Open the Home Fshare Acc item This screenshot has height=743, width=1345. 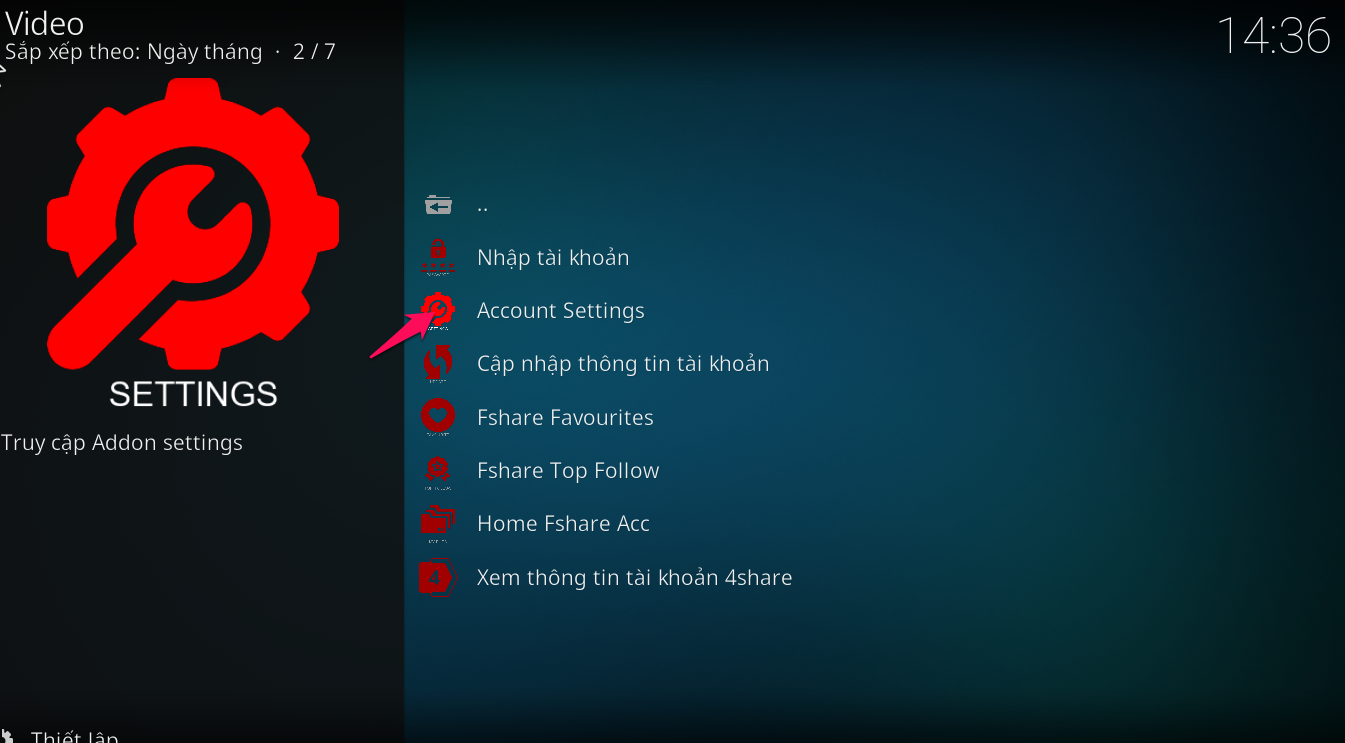(x=563, y=524)
